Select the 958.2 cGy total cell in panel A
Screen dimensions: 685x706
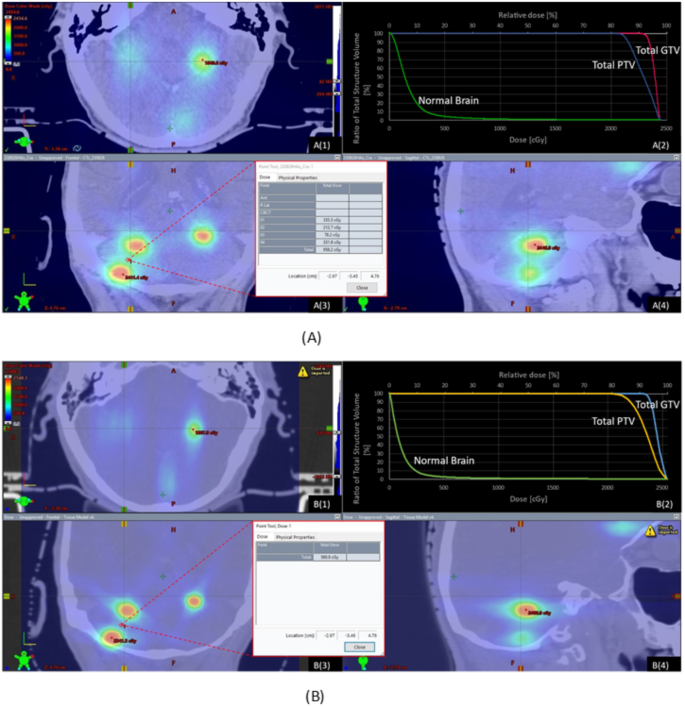332,249
